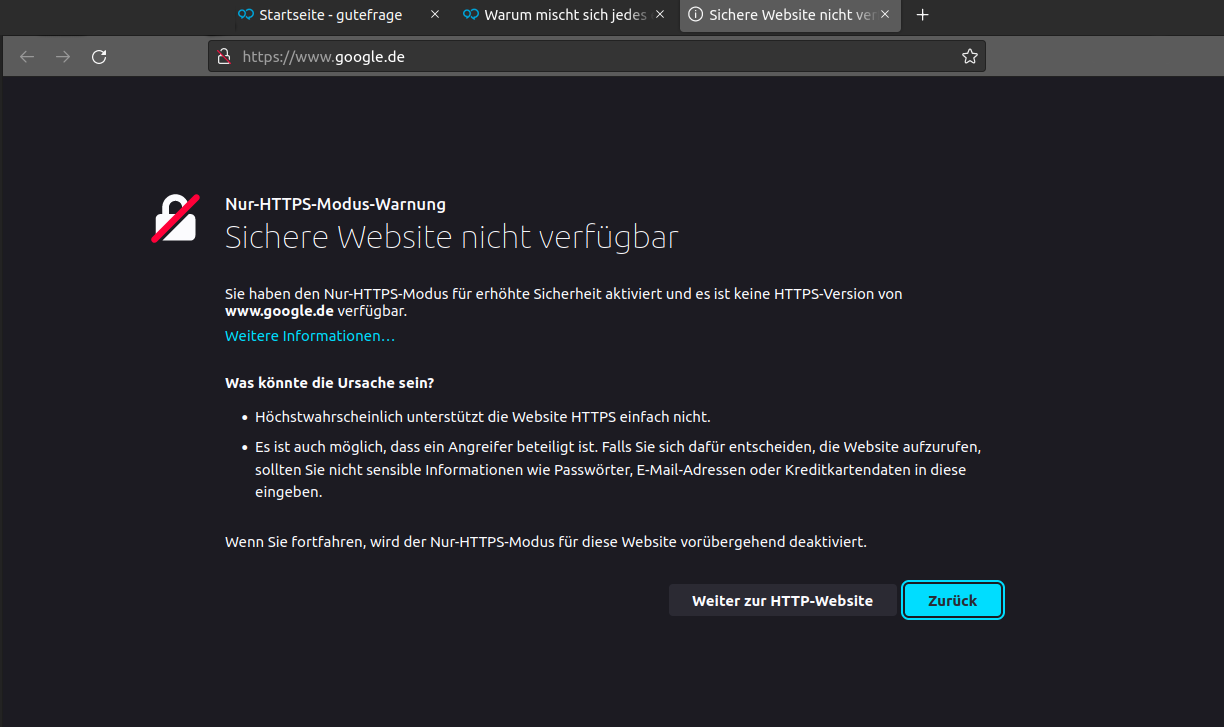Close the "Startseite - gutefrage" tab
The image size is (1224, 727).
[x=434, y=15]
